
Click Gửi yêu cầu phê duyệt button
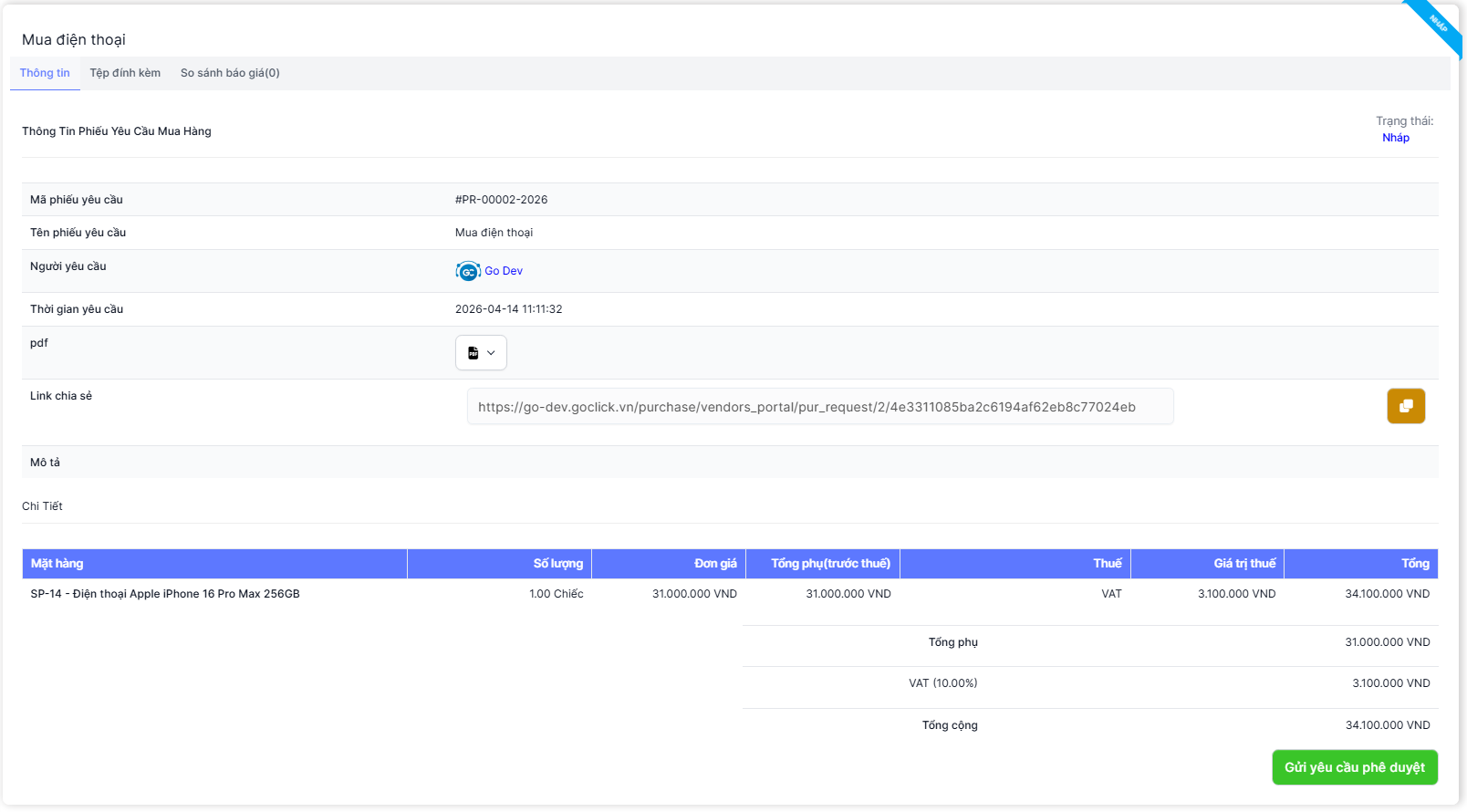click(x=1354, y=767)
